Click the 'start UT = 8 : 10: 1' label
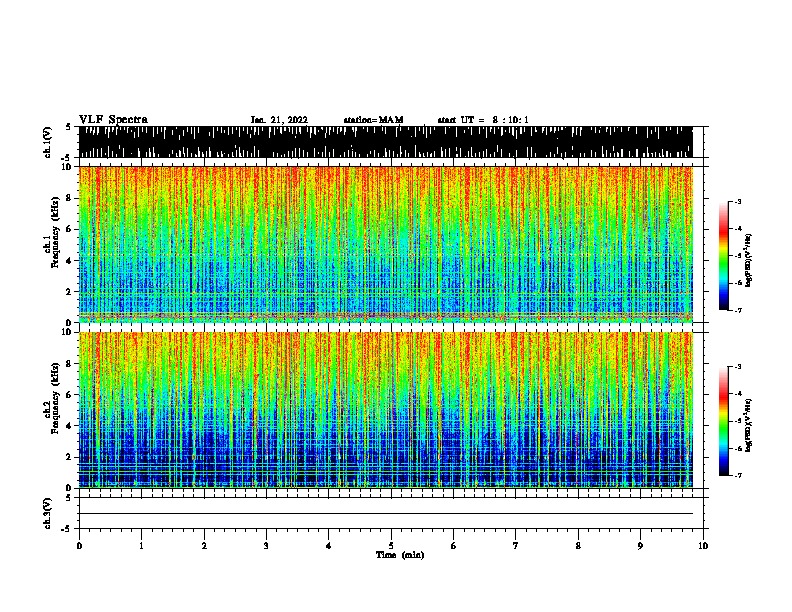The image size is (792, 612). (x=483, y=120)
